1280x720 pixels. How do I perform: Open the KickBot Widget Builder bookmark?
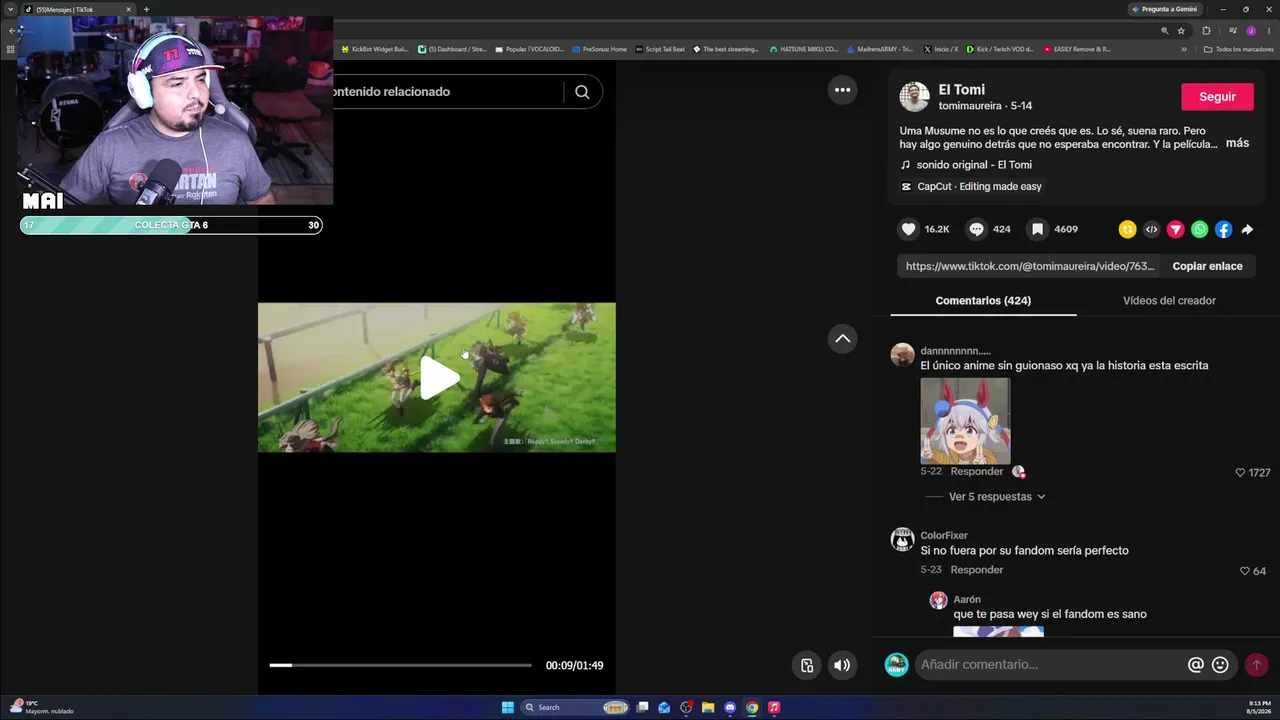click(x=375, y=49)
